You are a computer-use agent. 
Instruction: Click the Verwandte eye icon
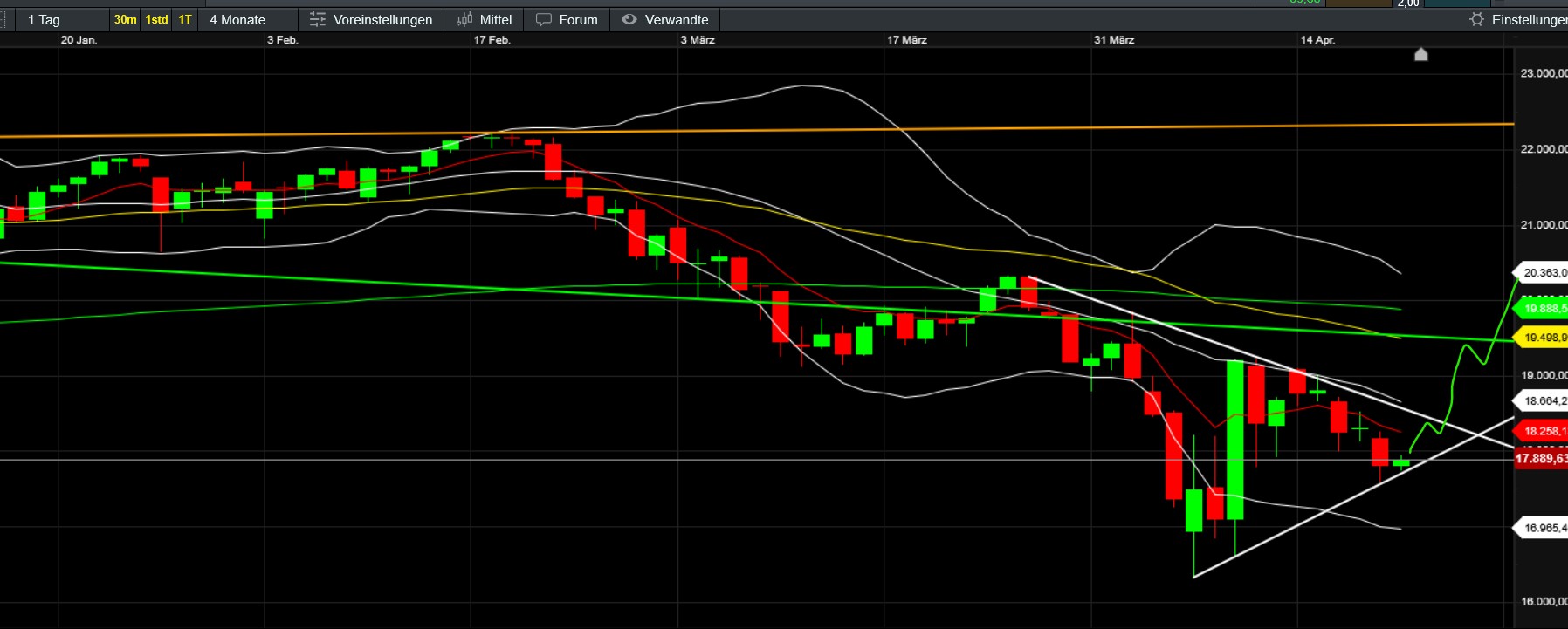[x=629, y=19]
